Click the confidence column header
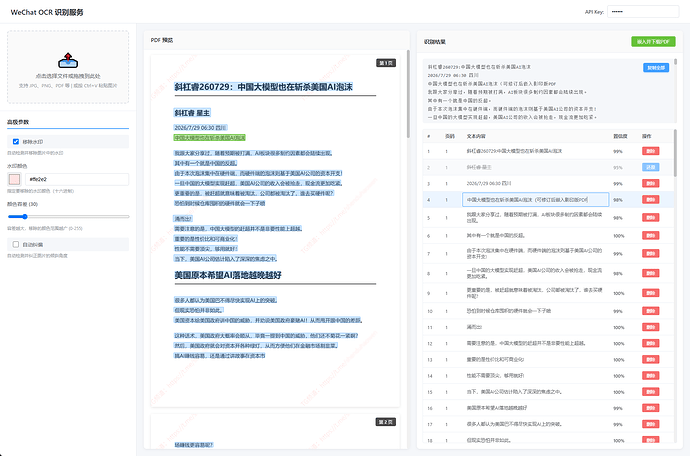690x456 pixels. [620, 136]
